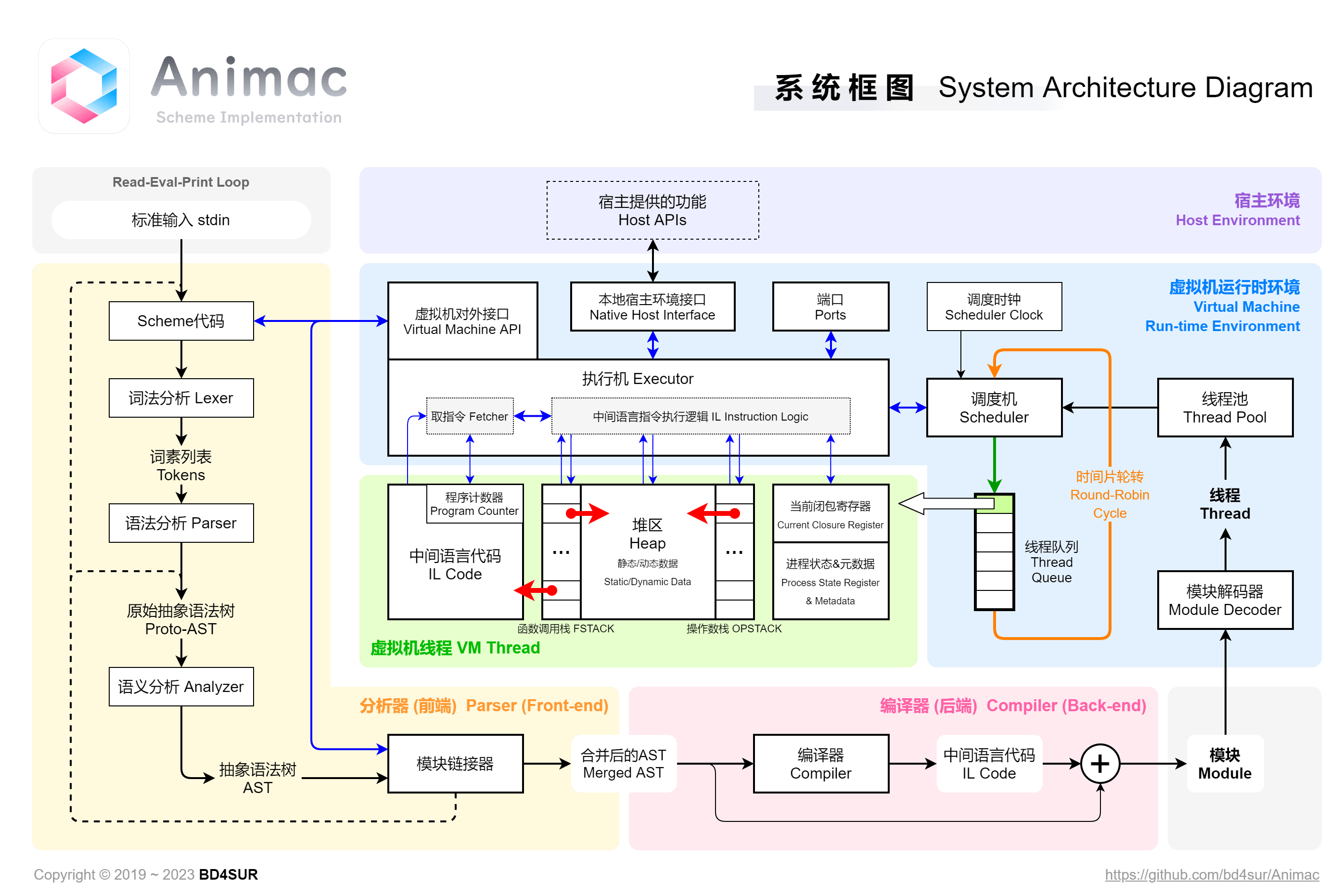Viewport: 1329px width, 896px height.
Task: Click the dashed Host APIs box
Action: click(x=652, y=210)
